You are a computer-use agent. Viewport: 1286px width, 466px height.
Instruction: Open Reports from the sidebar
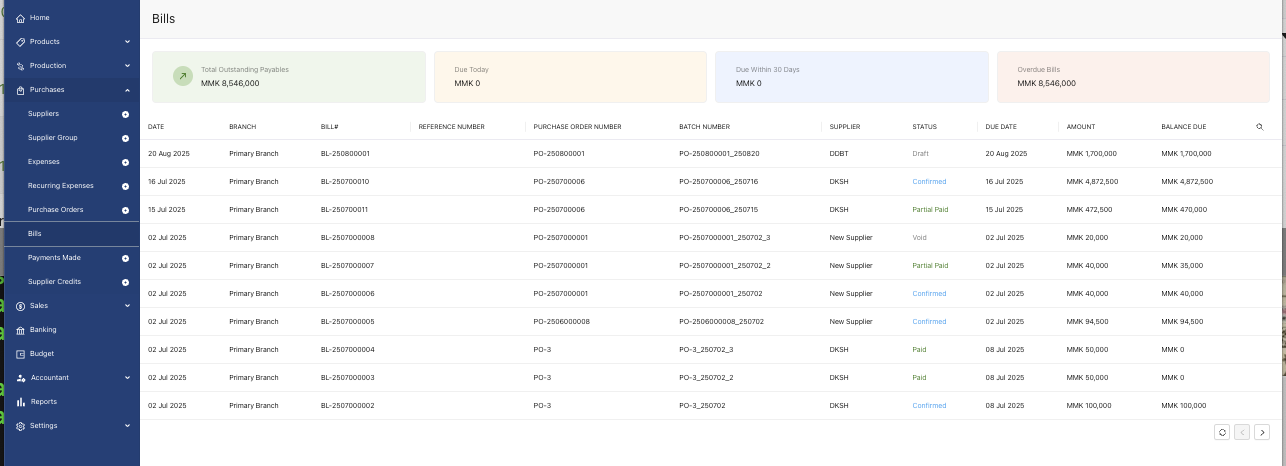43,402
